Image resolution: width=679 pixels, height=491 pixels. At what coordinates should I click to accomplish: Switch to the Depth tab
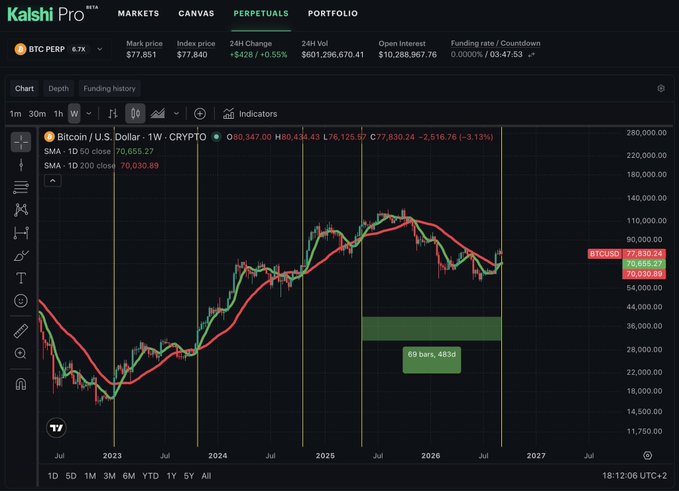(x=58, y=88)
